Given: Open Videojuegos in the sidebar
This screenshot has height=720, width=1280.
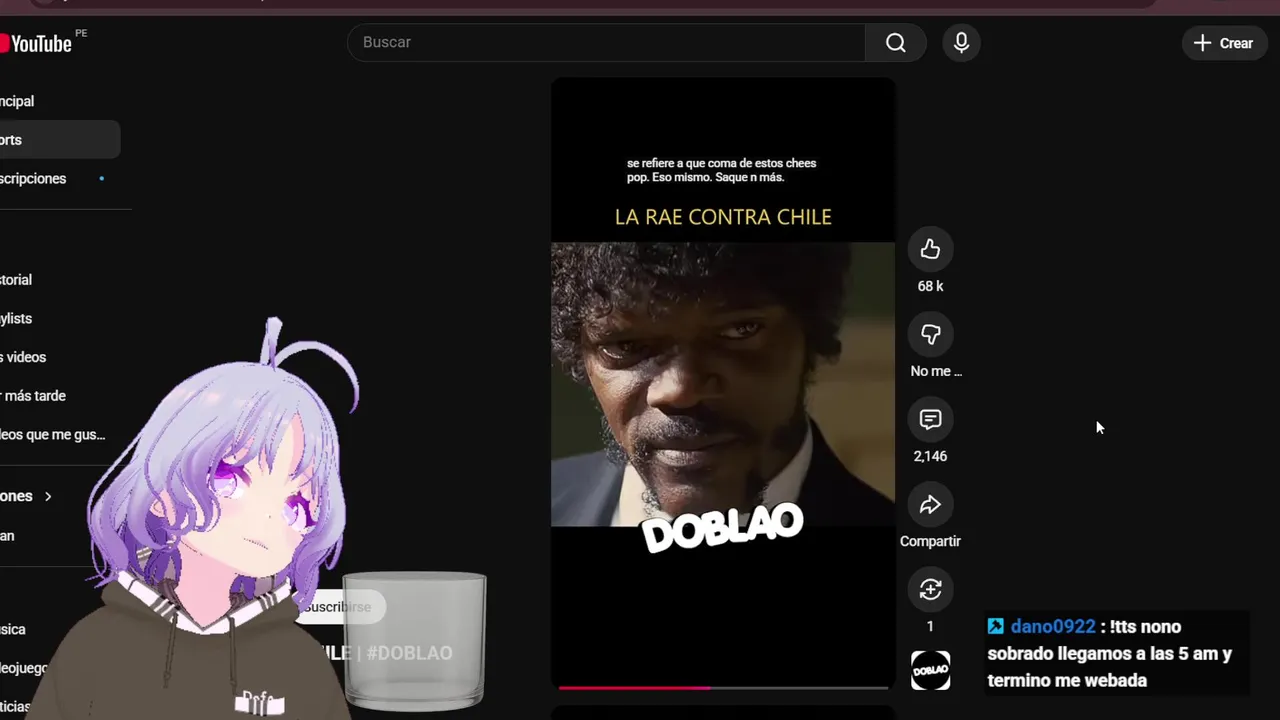Looking at the screenshot, I should click(x=24, y=668).
